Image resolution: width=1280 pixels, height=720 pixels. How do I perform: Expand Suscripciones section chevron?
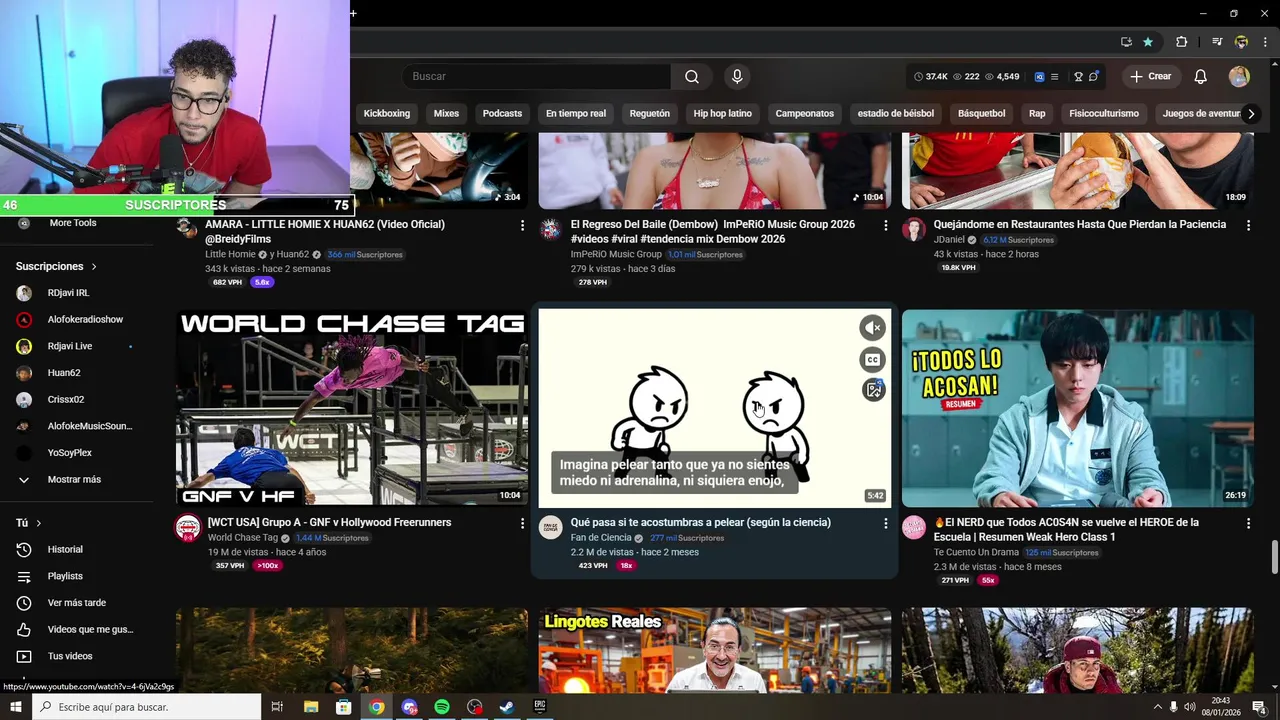coord(94,267)
